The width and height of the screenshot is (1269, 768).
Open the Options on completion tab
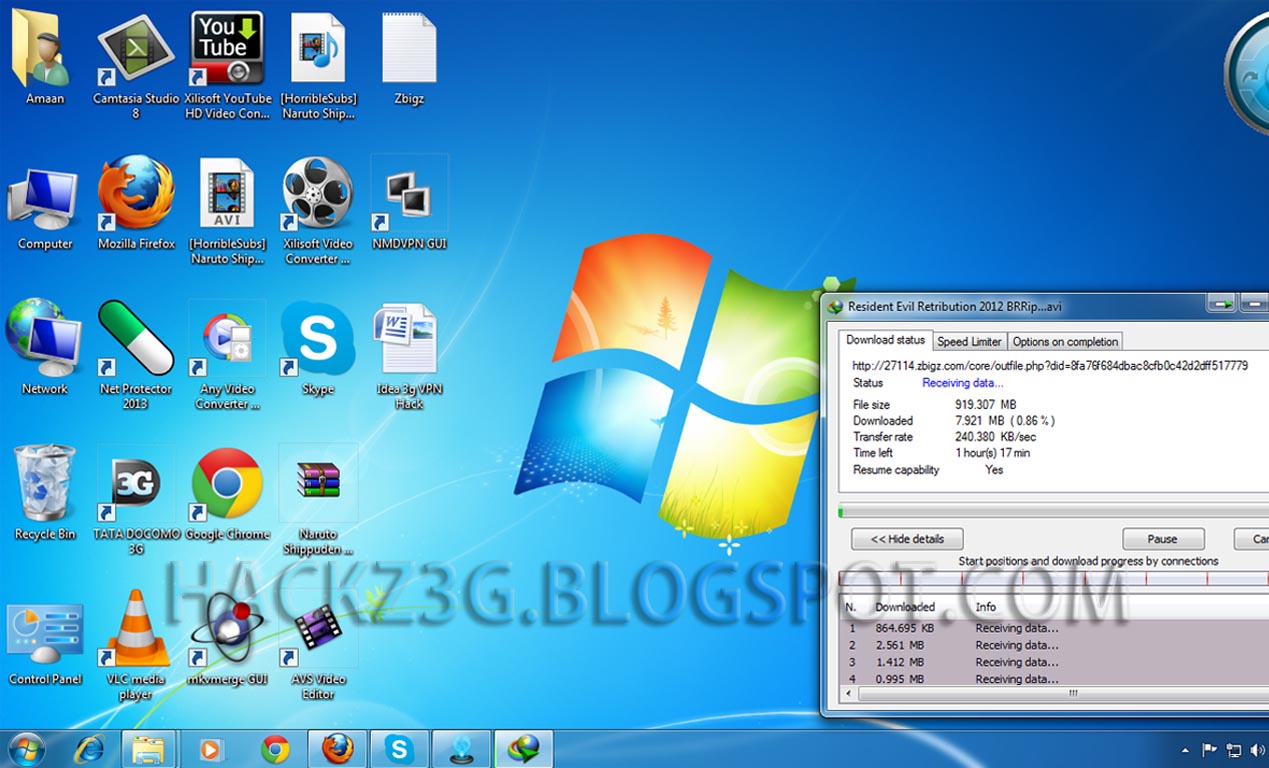(x=1065, y=341)
